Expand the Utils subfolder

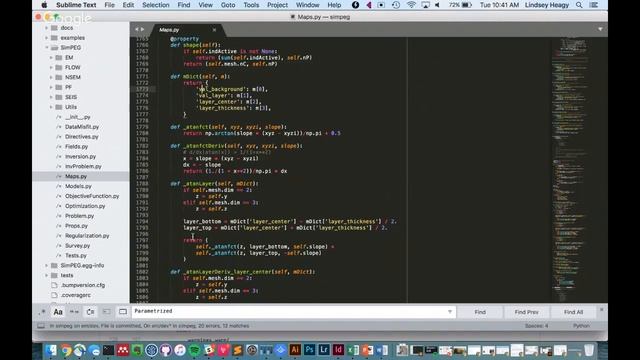click(51, 107)
